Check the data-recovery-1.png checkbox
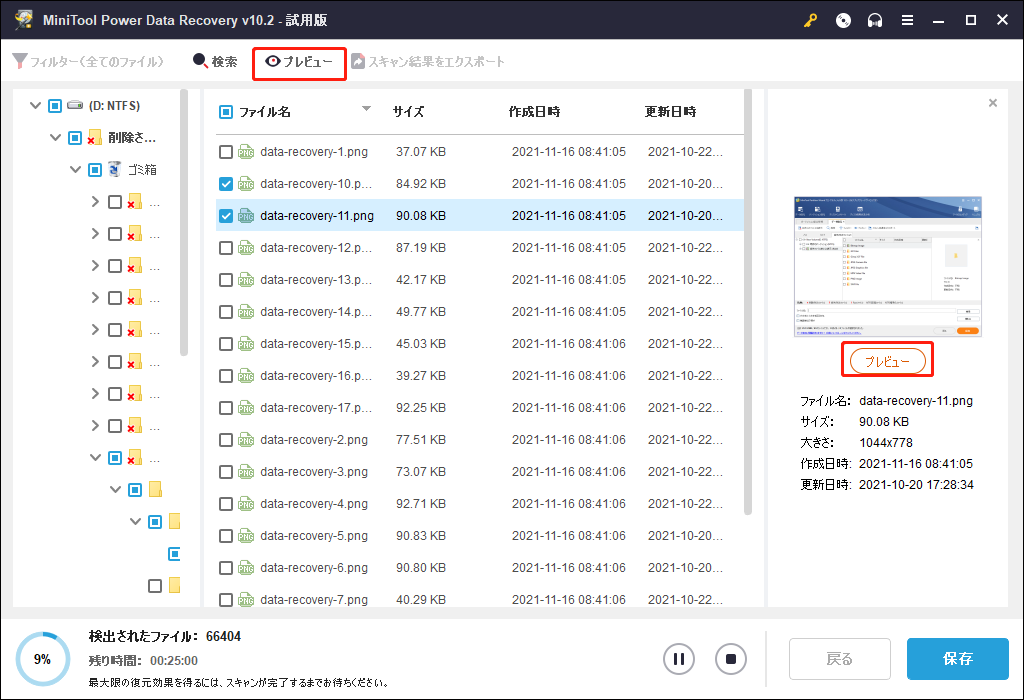The width and height of the screenshot is (1024, 700). point(226,152)
